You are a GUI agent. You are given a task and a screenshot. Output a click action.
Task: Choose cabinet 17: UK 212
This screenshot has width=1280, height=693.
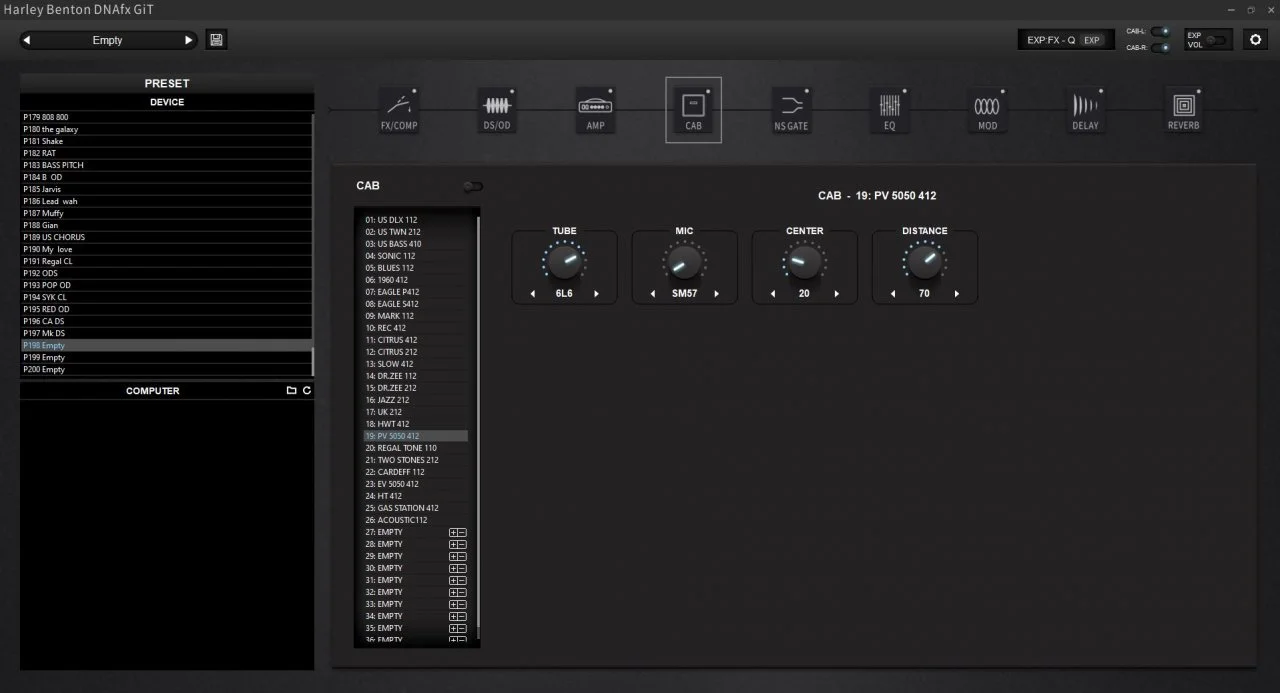click(x=415, y=412)
